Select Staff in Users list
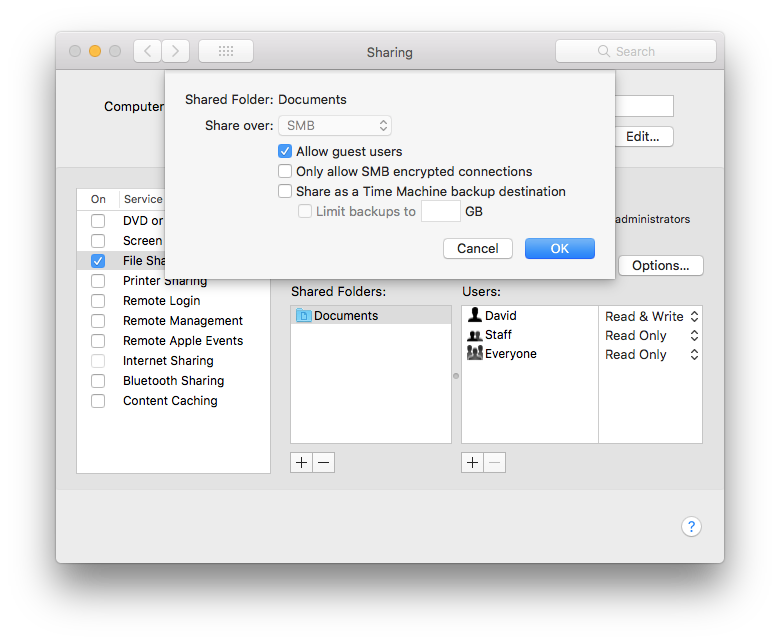This screenshot has width=780, height=643. (530, 335)
